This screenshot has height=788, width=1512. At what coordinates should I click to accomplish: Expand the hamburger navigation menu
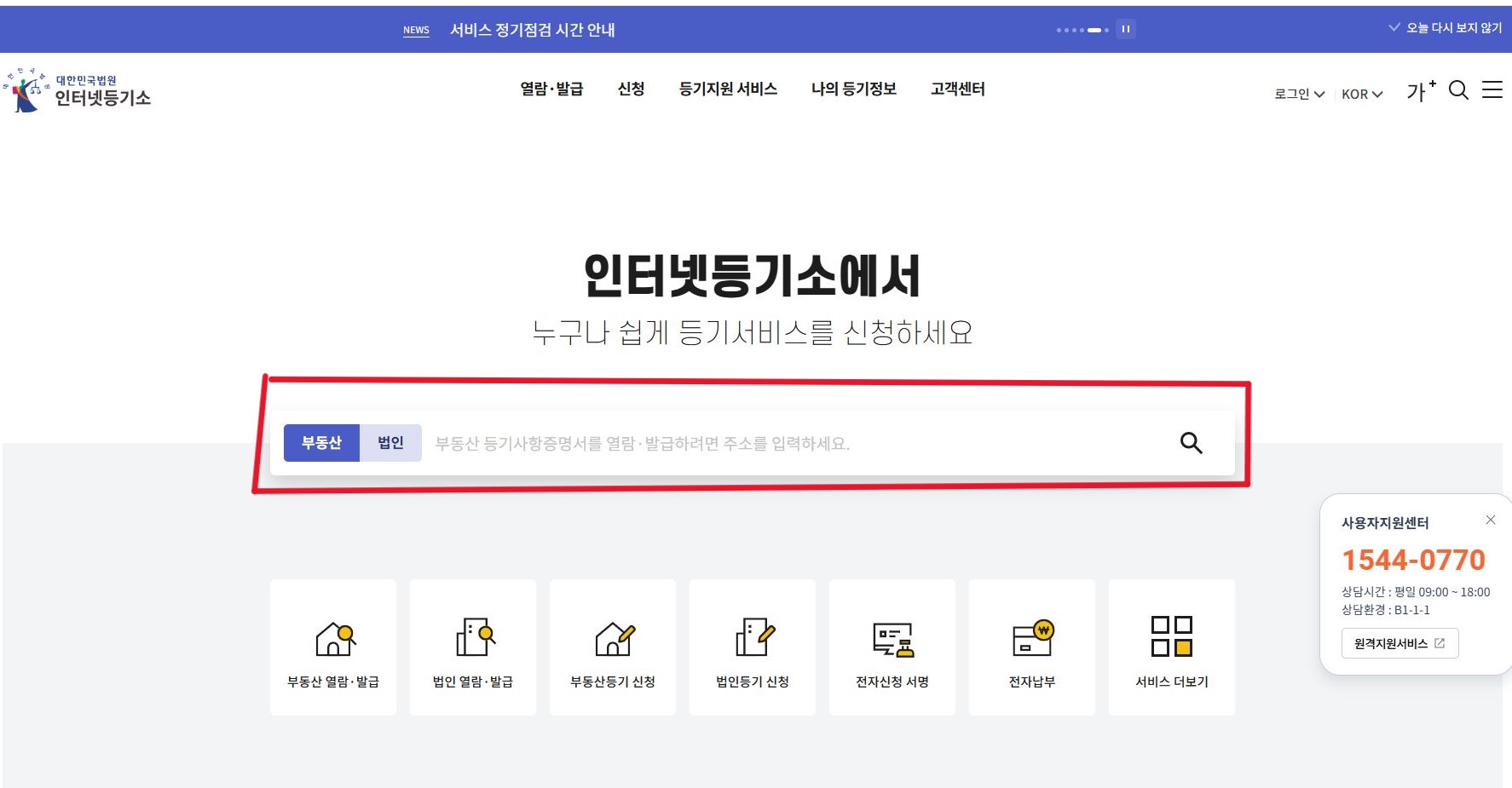tap(1492, 91)
